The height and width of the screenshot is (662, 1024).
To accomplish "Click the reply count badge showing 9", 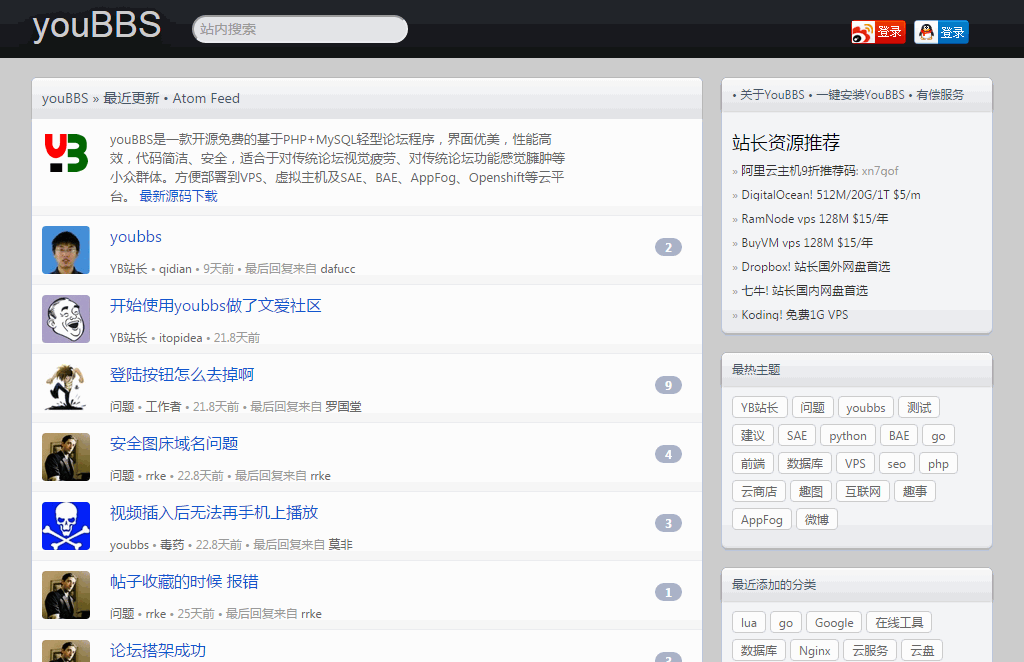I will click(x=668, y=385).
